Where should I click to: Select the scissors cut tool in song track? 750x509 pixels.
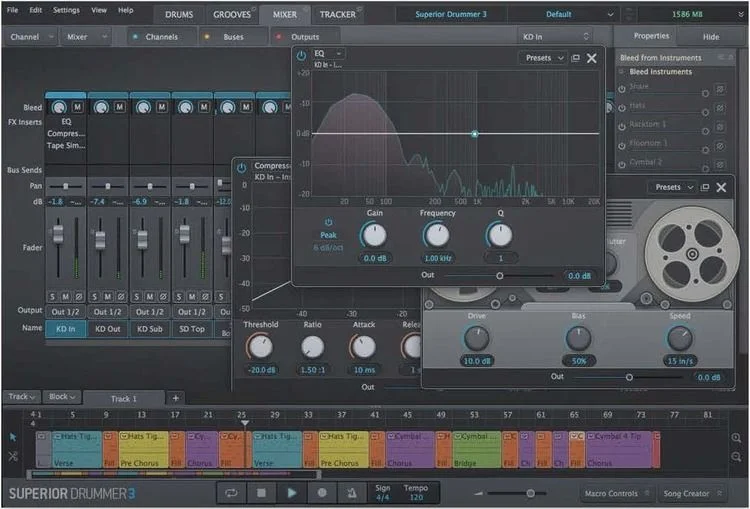(x=13, y=457)
